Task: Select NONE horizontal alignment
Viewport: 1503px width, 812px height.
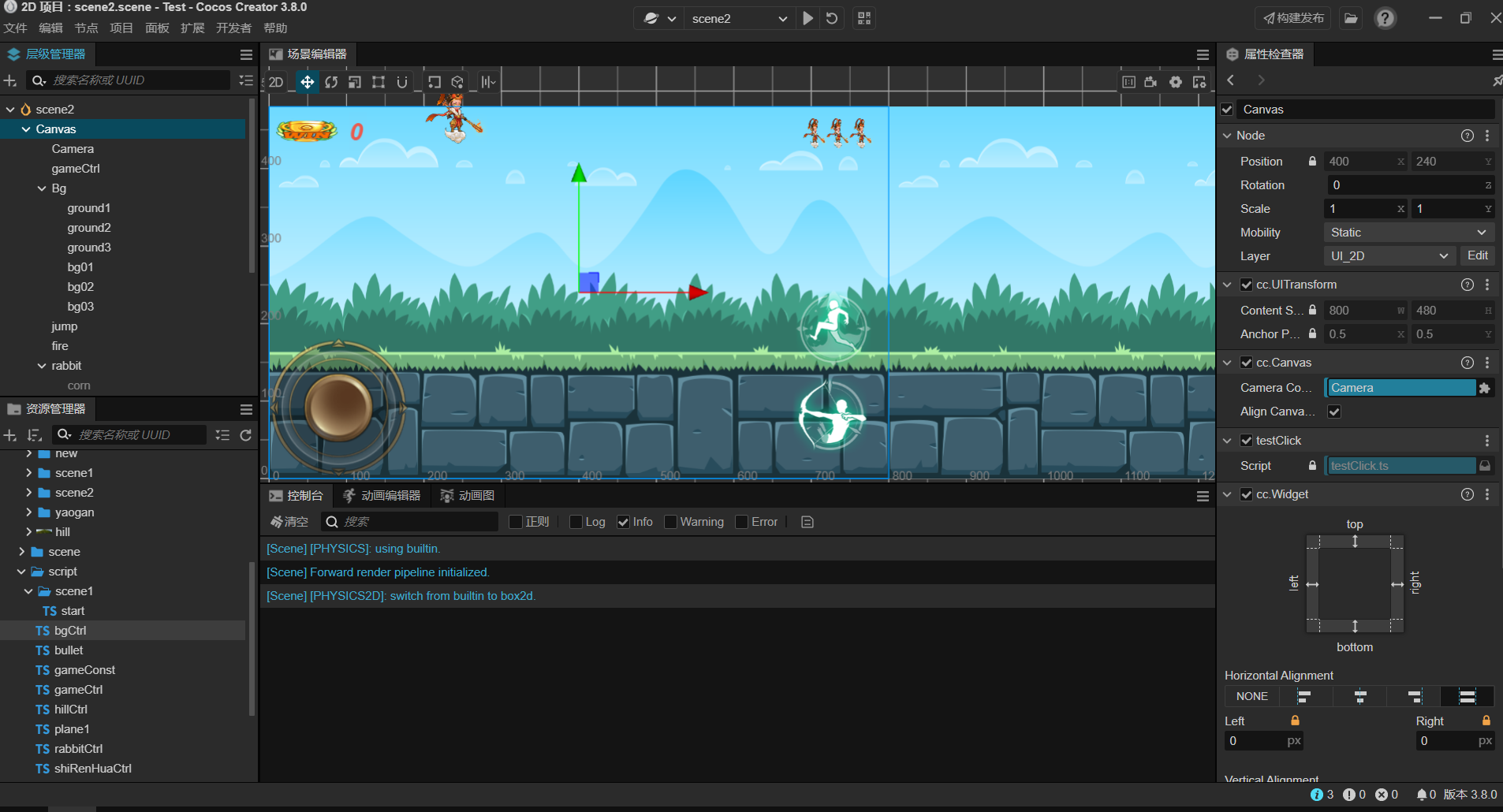Action: tap(1252, 697)
